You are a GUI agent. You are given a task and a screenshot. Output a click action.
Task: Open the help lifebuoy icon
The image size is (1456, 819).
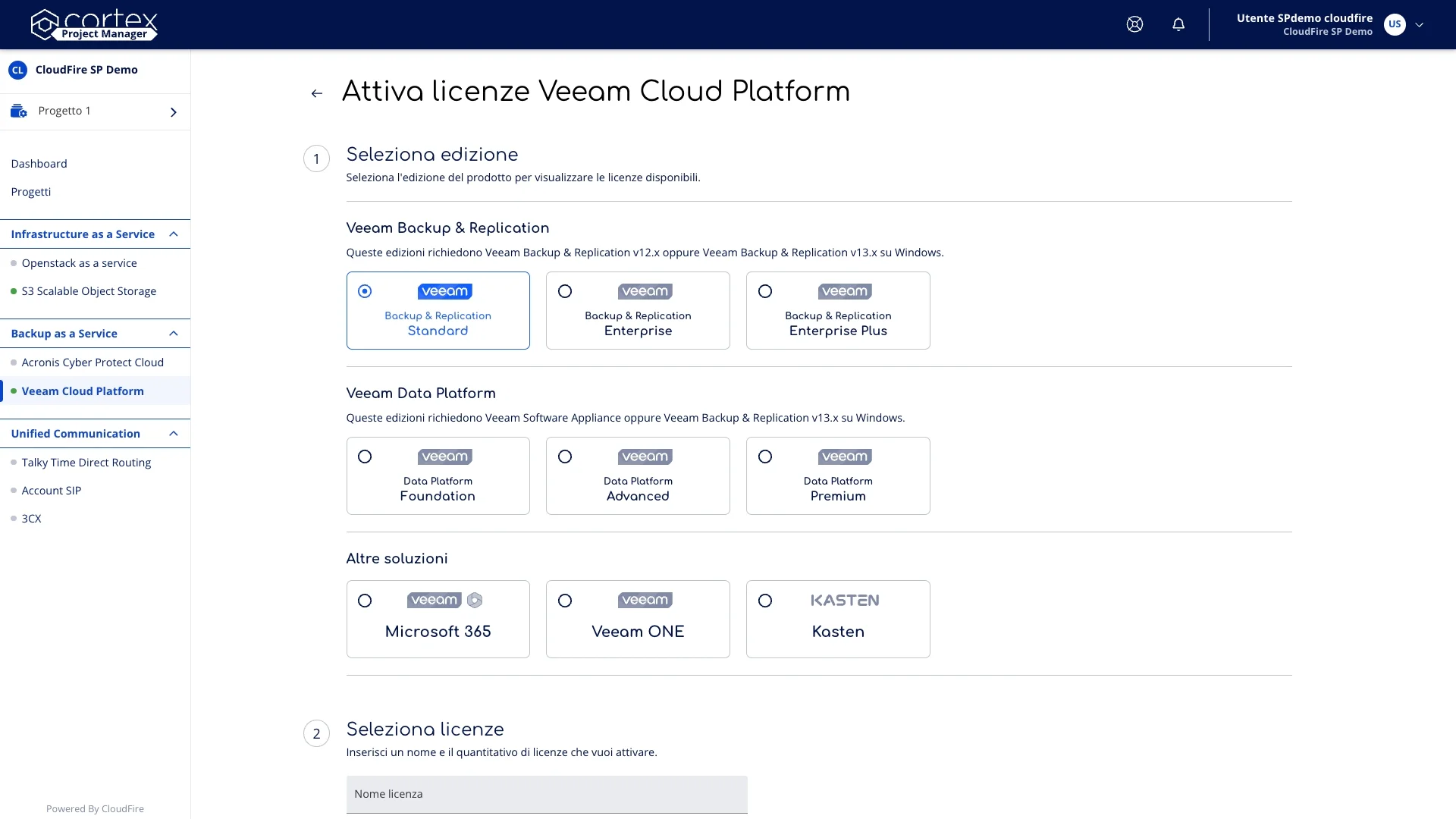coord(1134,24)
